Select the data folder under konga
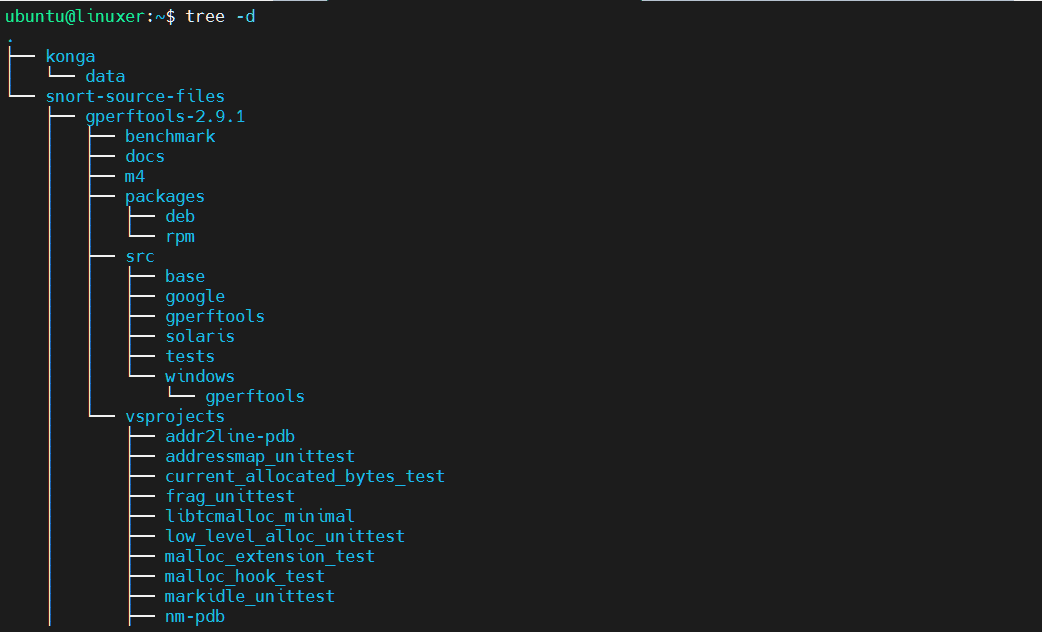The width and height of the screenshot is (1042, 632). click(105, 76)
